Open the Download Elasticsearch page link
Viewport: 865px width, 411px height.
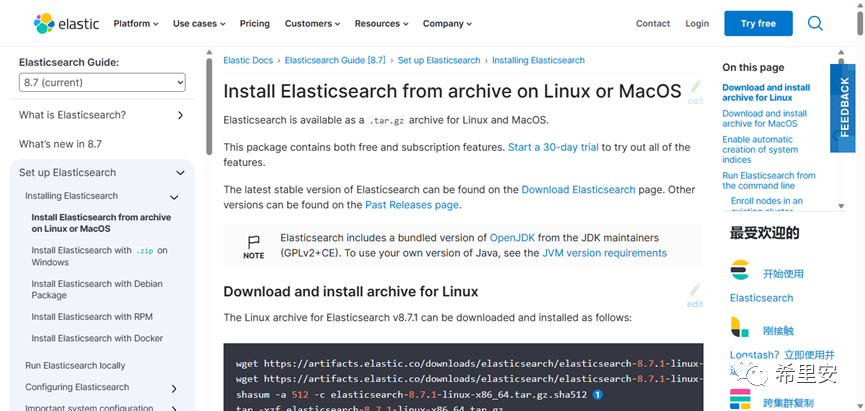(x=578, y=189)
